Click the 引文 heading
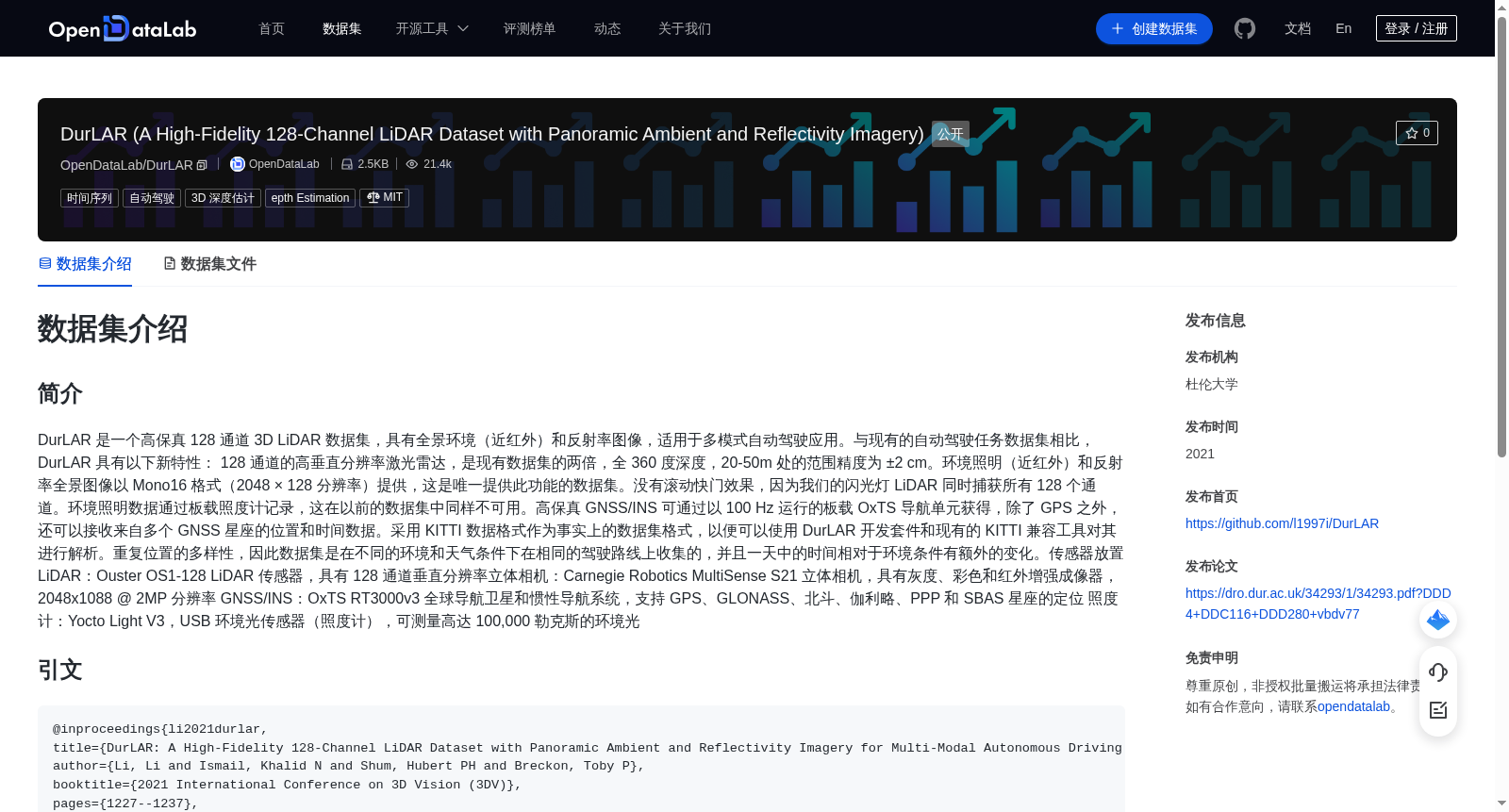Screen dimensions: 1509x812 click(x=60, y=670)
